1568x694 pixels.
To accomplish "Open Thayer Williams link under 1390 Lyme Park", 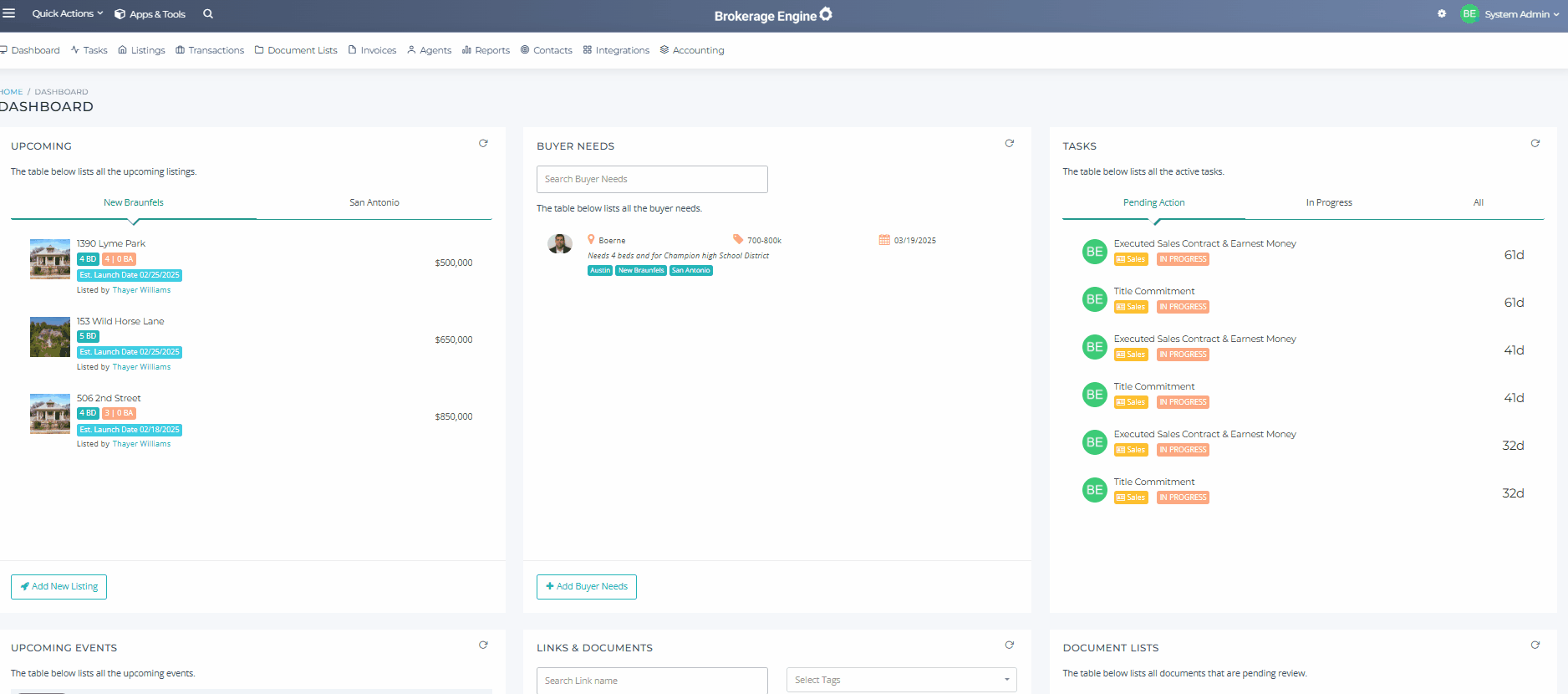I will (x=141, y=290).
